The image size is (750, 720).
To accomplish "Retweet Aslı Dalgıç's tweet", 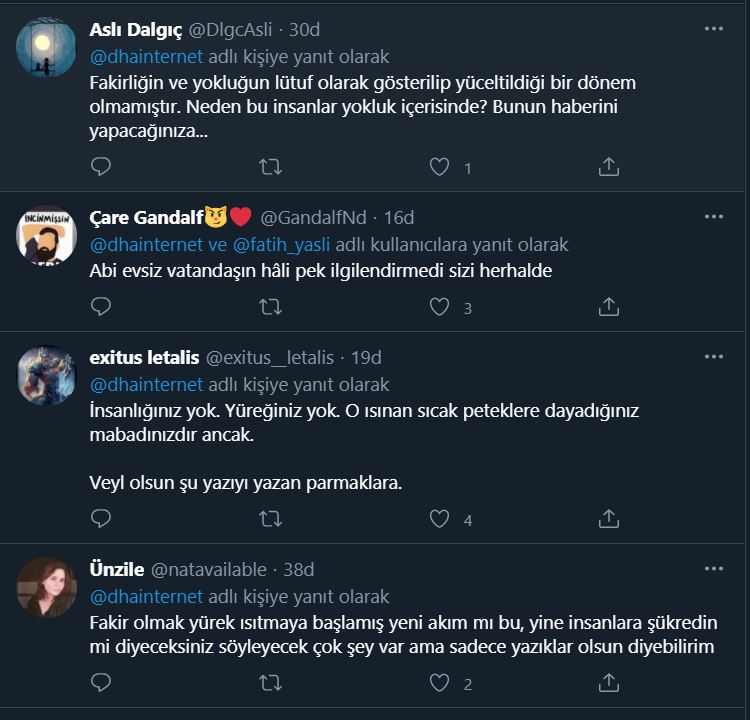I will (x=270, y=167).
